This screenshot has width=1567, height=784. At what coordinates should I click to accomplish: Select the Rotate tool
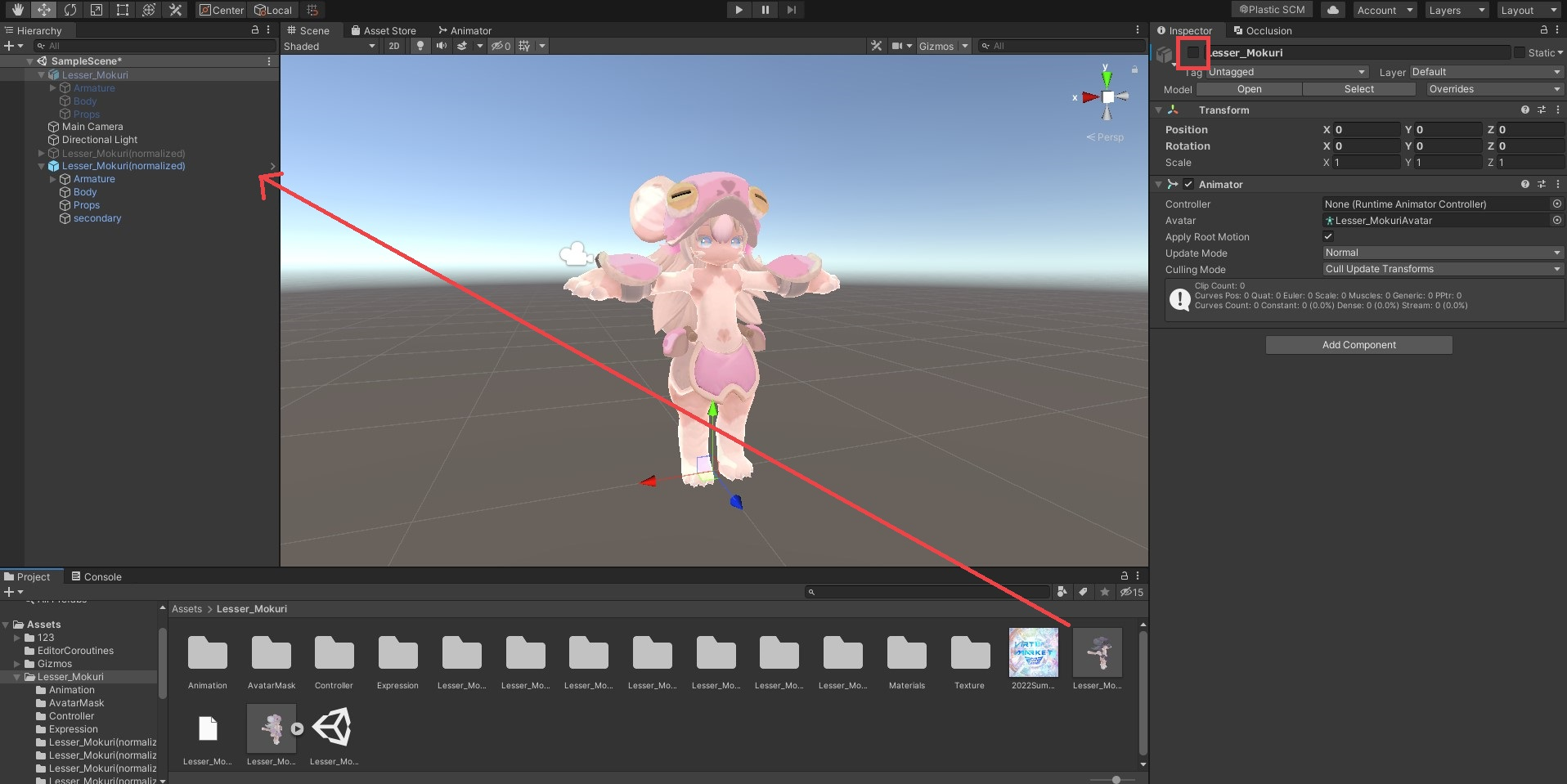(70, 10)
